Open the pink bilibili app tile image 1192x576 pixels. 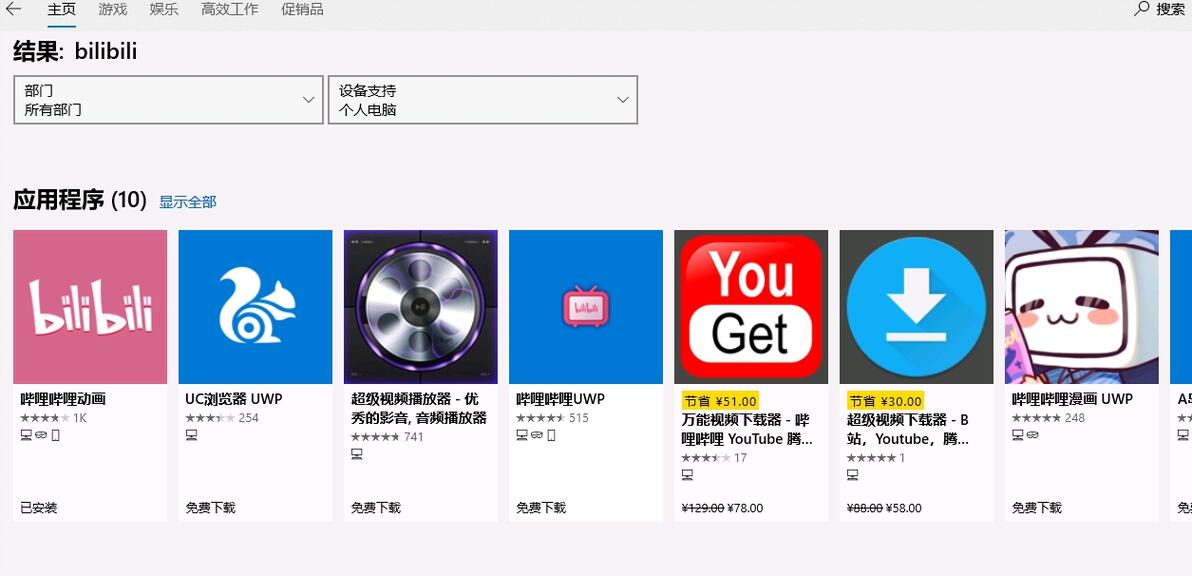[x=90, y=307]
